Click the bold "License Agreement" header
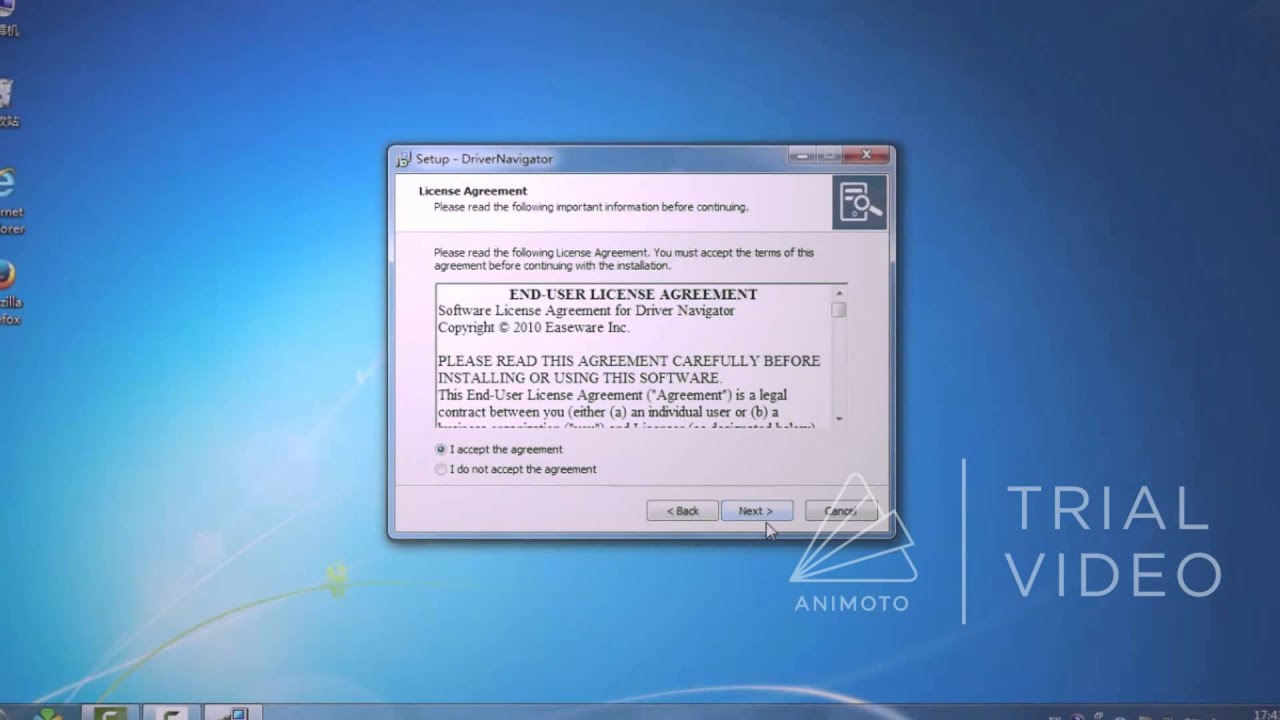 tap(473, 191)
